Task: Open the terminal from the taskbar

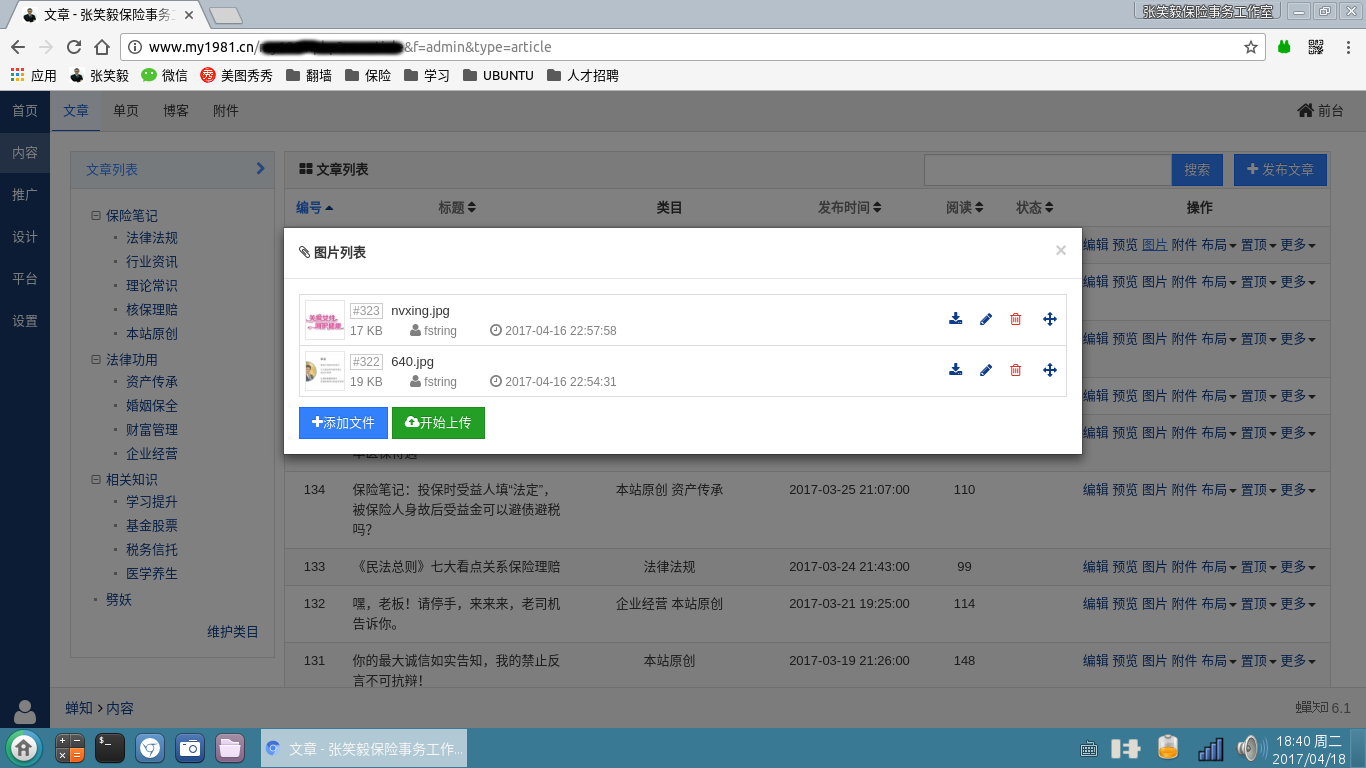Action: 110,747
